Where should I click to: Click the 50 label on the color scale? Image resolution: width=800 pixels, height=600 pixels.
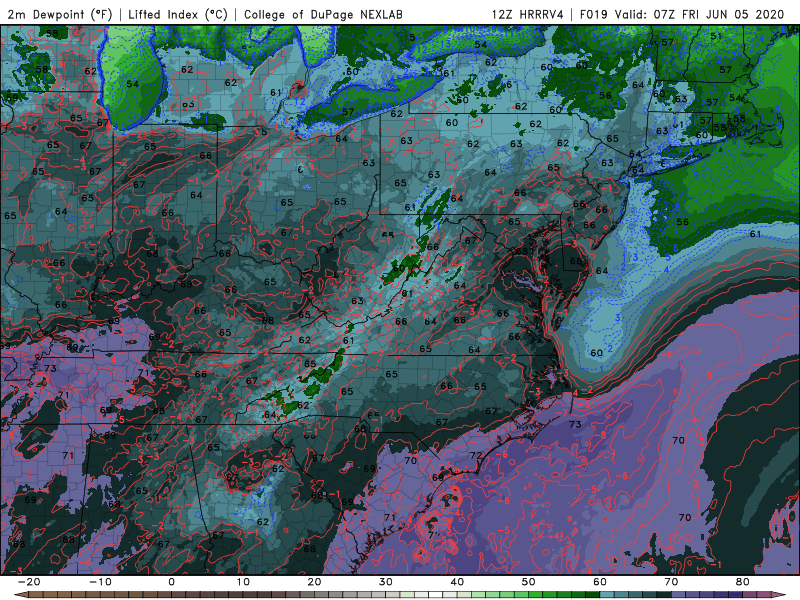[529, 582]
